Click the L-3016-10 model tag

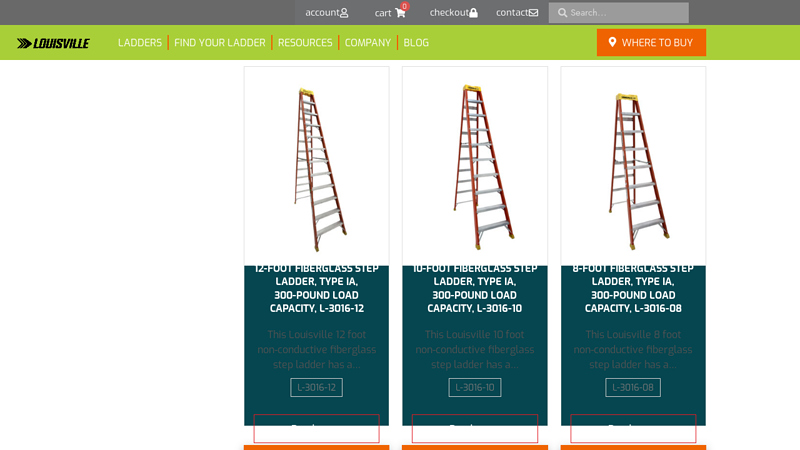tap(474, 387)
